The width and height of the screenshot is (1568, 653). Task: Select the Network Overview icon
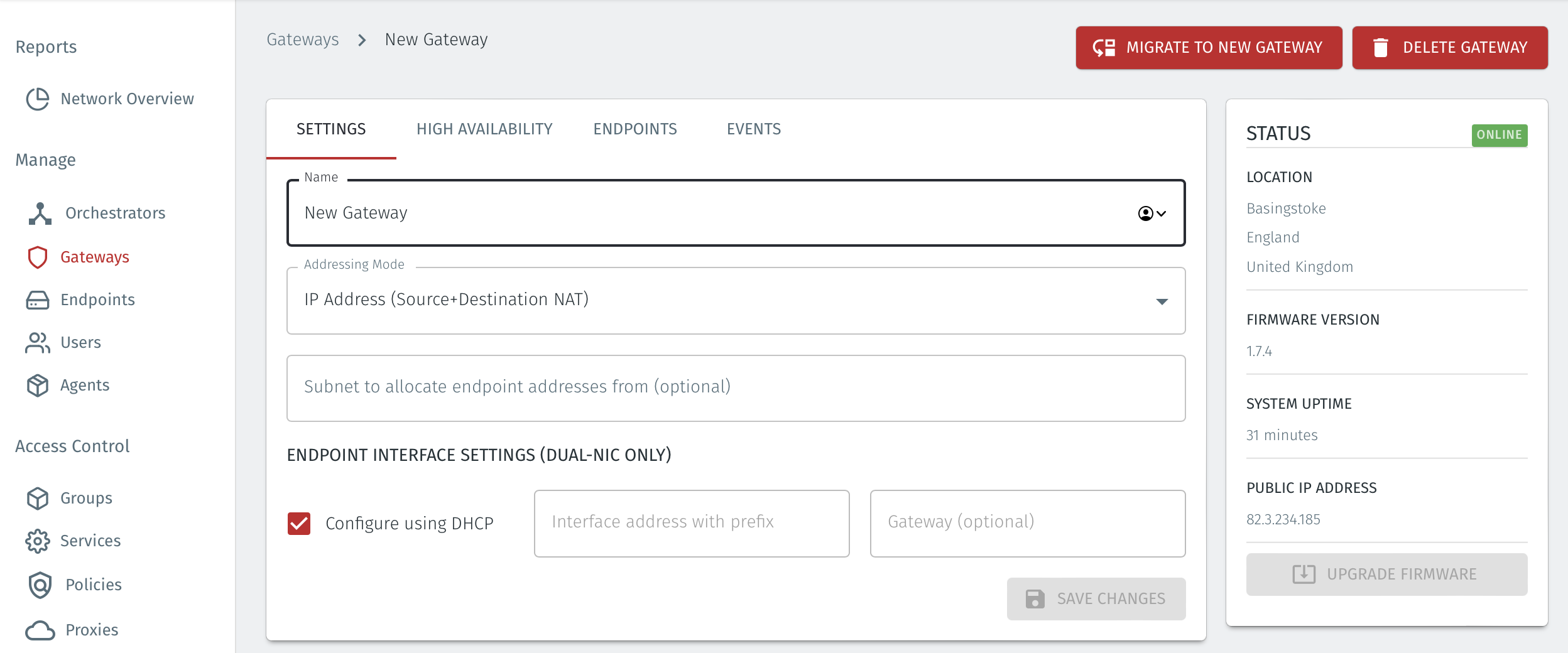point(37,99)
